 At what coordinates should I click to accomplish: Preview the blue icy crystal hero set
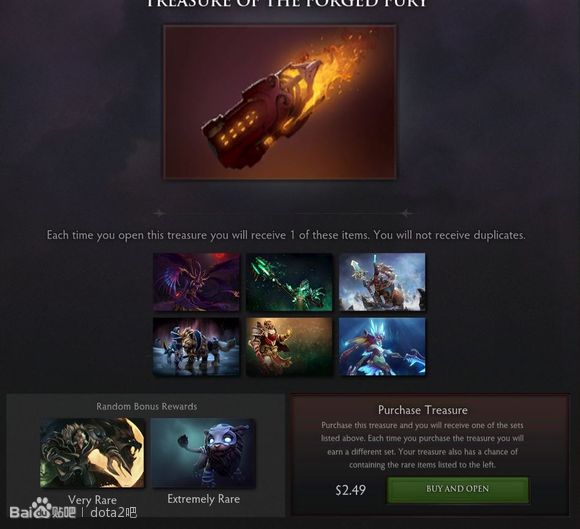pos(382,347)
